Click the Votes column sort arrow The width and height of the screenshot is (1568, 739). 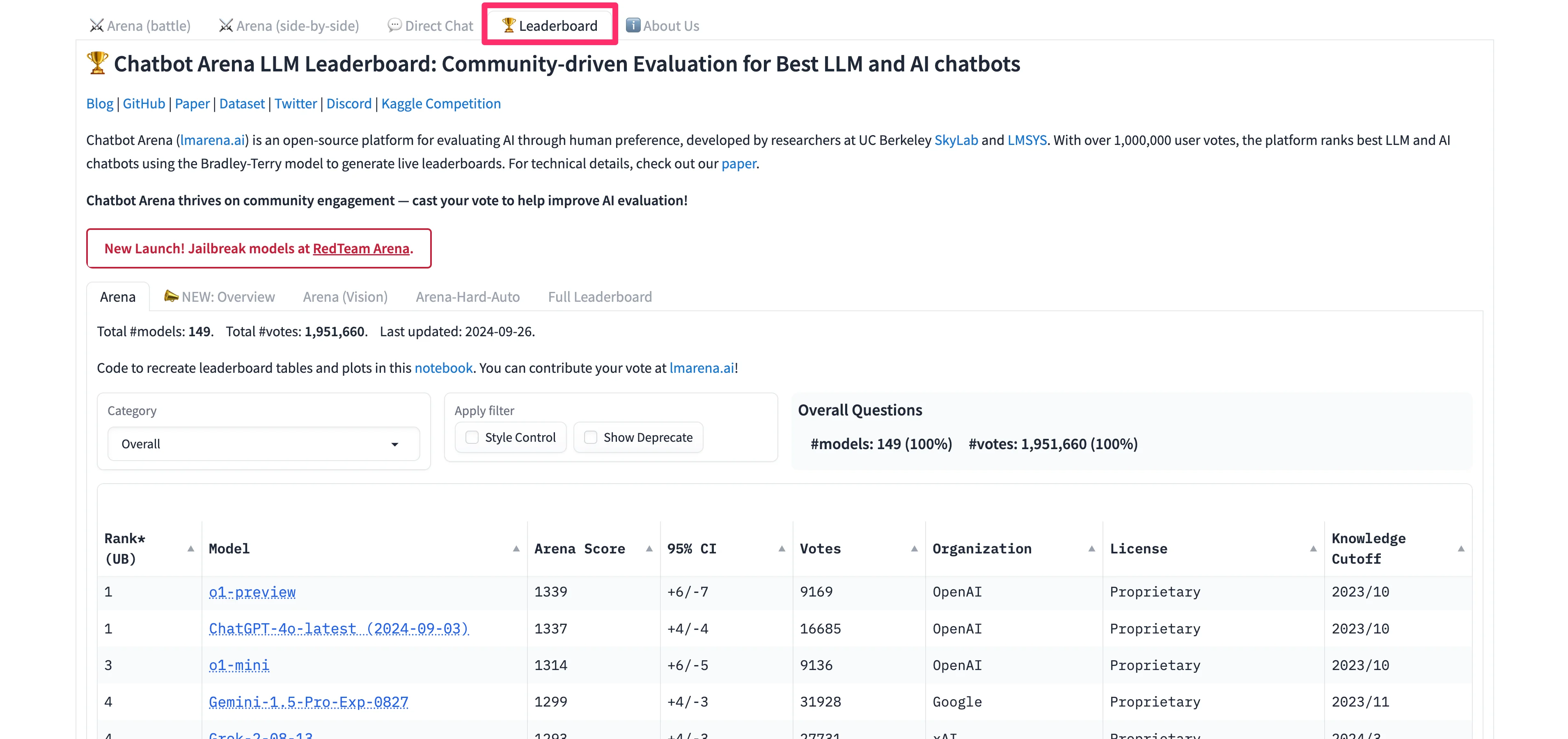(914, 549)
